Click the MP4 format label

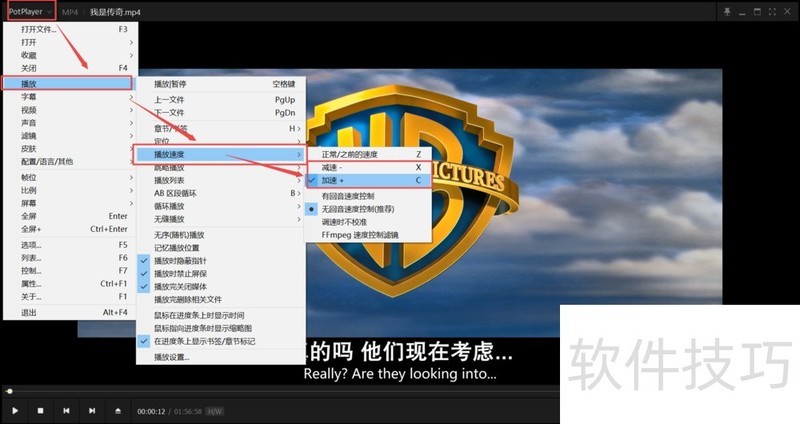pyautogui.click(x=70, y=12)
